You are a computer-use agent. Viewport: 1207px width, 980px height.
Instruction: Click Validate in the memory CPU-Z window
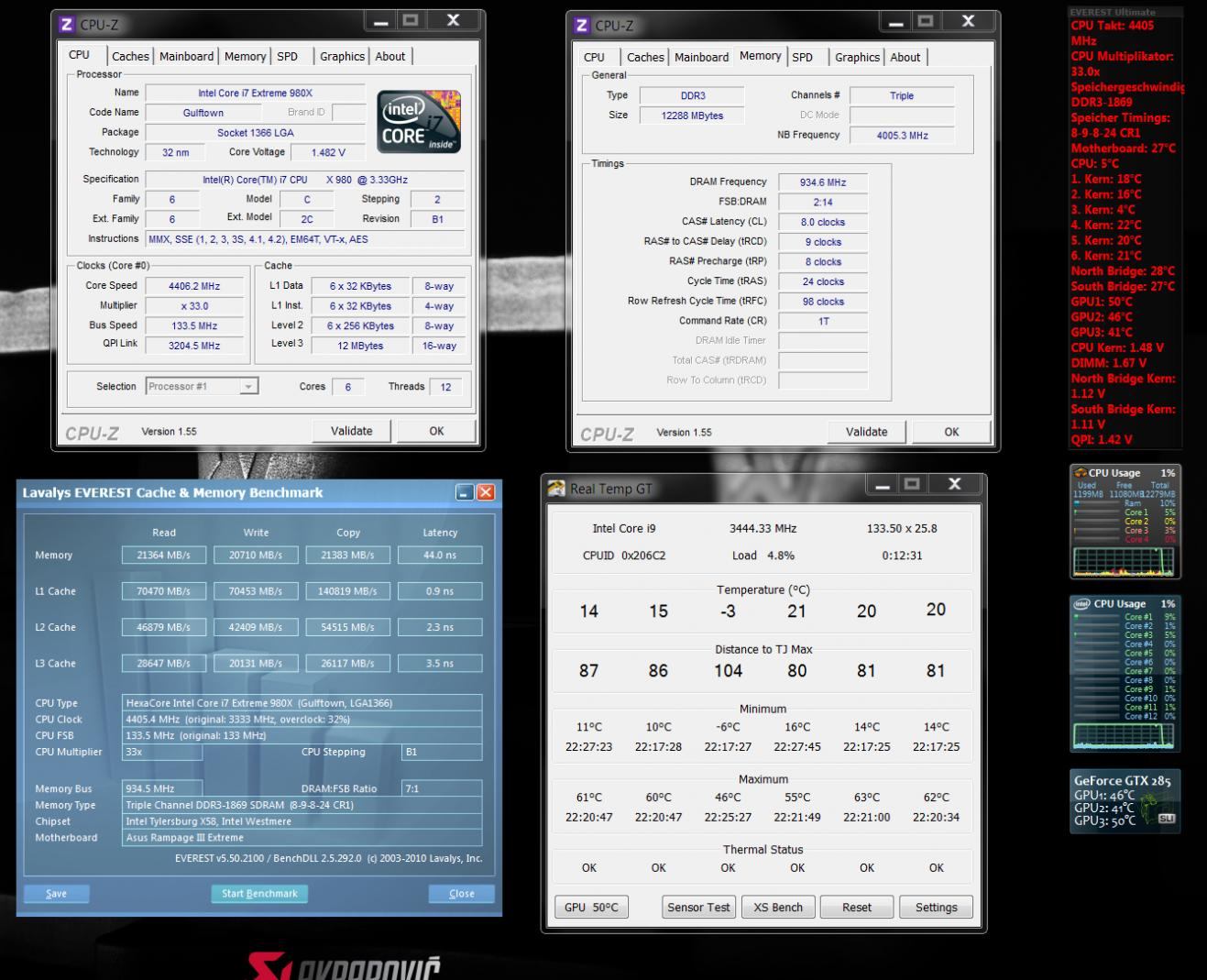point(867,432)
